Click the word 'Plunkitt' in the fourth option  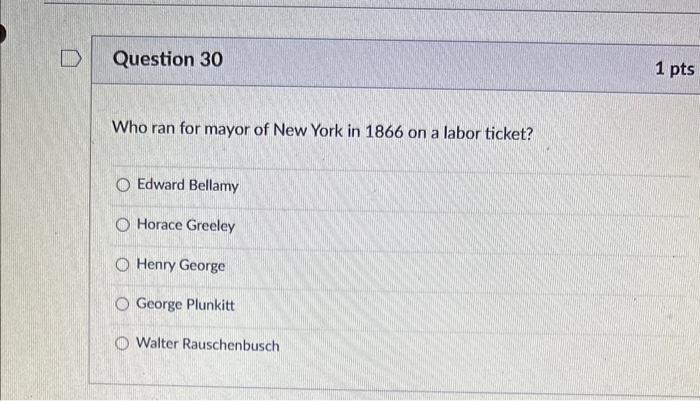[210, 305]
